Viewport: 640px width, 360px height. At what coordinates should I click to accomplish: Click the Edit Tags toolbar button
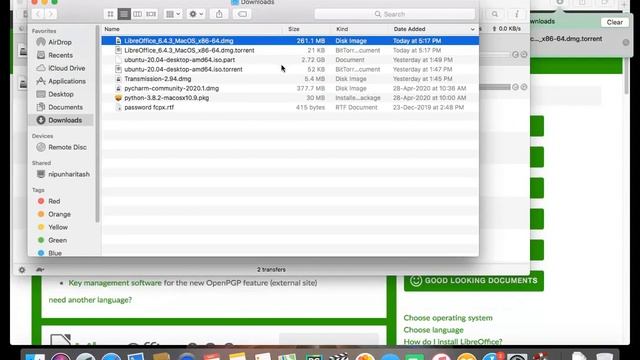[242, 14]
